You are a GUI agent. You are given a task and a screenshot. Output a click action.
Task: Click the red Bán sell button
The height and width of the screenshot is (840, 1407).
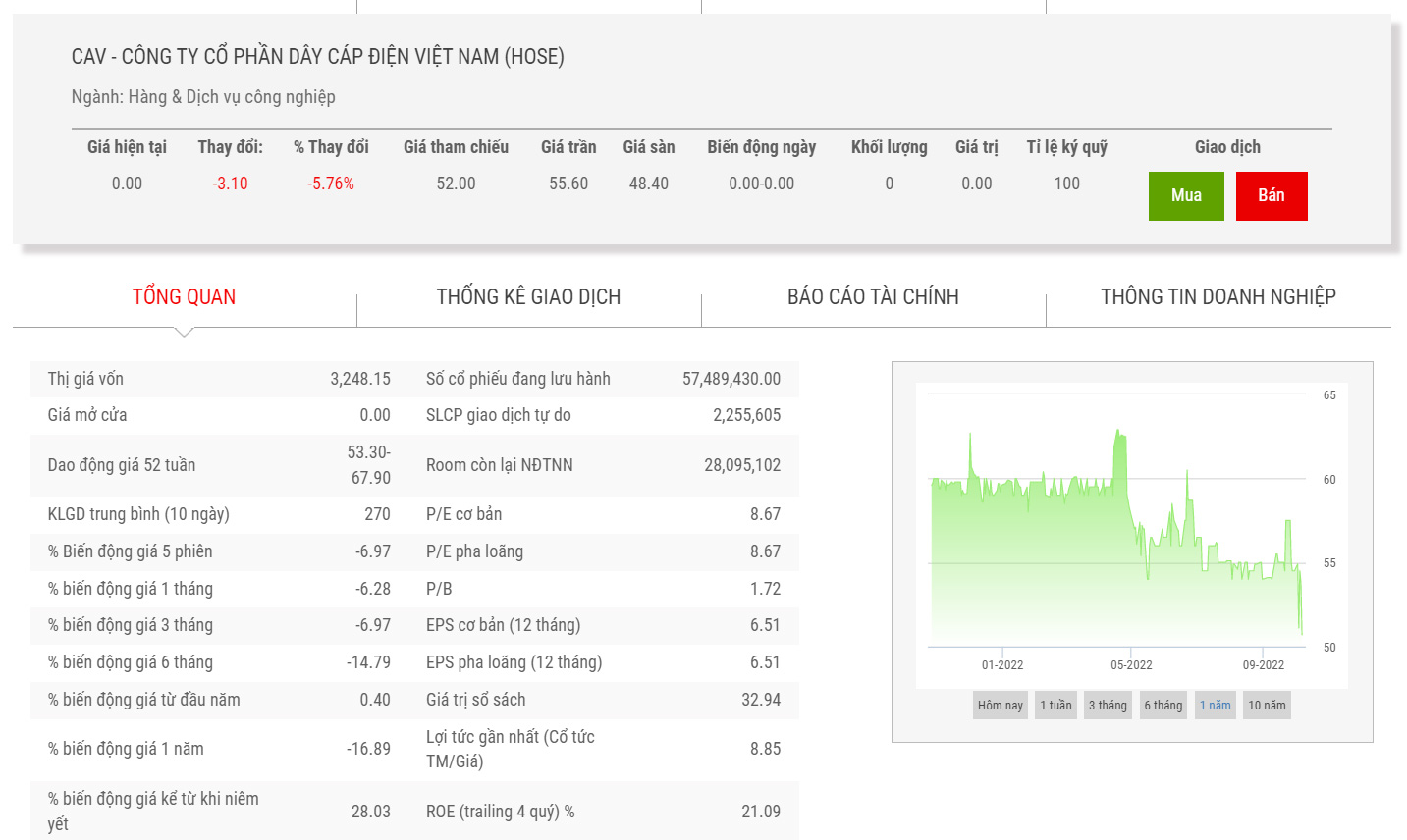tap(1271, 195)
